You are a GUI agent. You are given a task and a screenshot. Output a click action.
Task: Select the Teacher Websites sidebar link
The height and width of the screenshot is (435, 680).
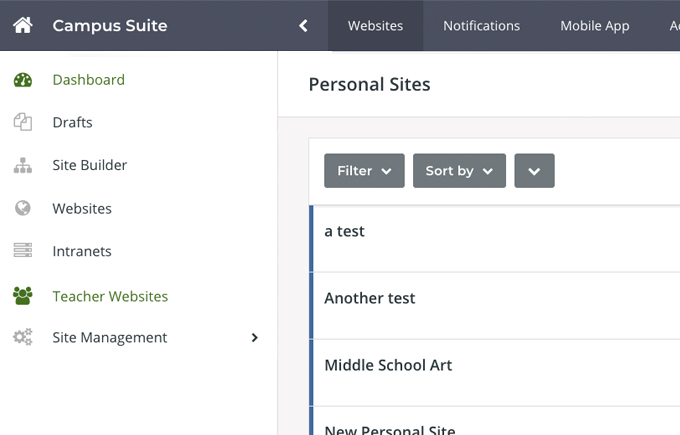point(110,296)
